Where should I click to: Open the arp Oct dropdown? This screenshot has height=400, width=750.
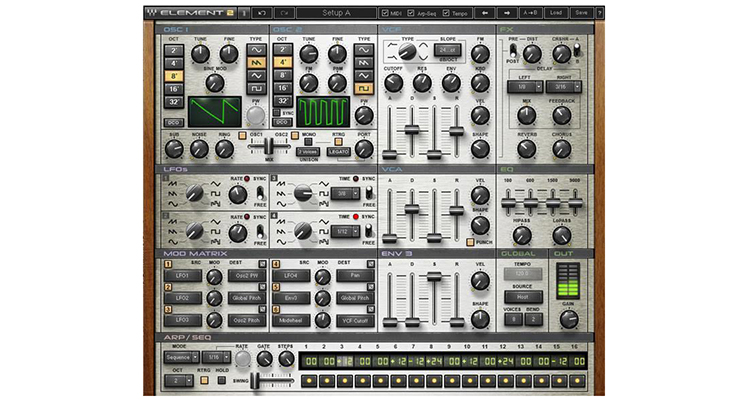[179, 381]
